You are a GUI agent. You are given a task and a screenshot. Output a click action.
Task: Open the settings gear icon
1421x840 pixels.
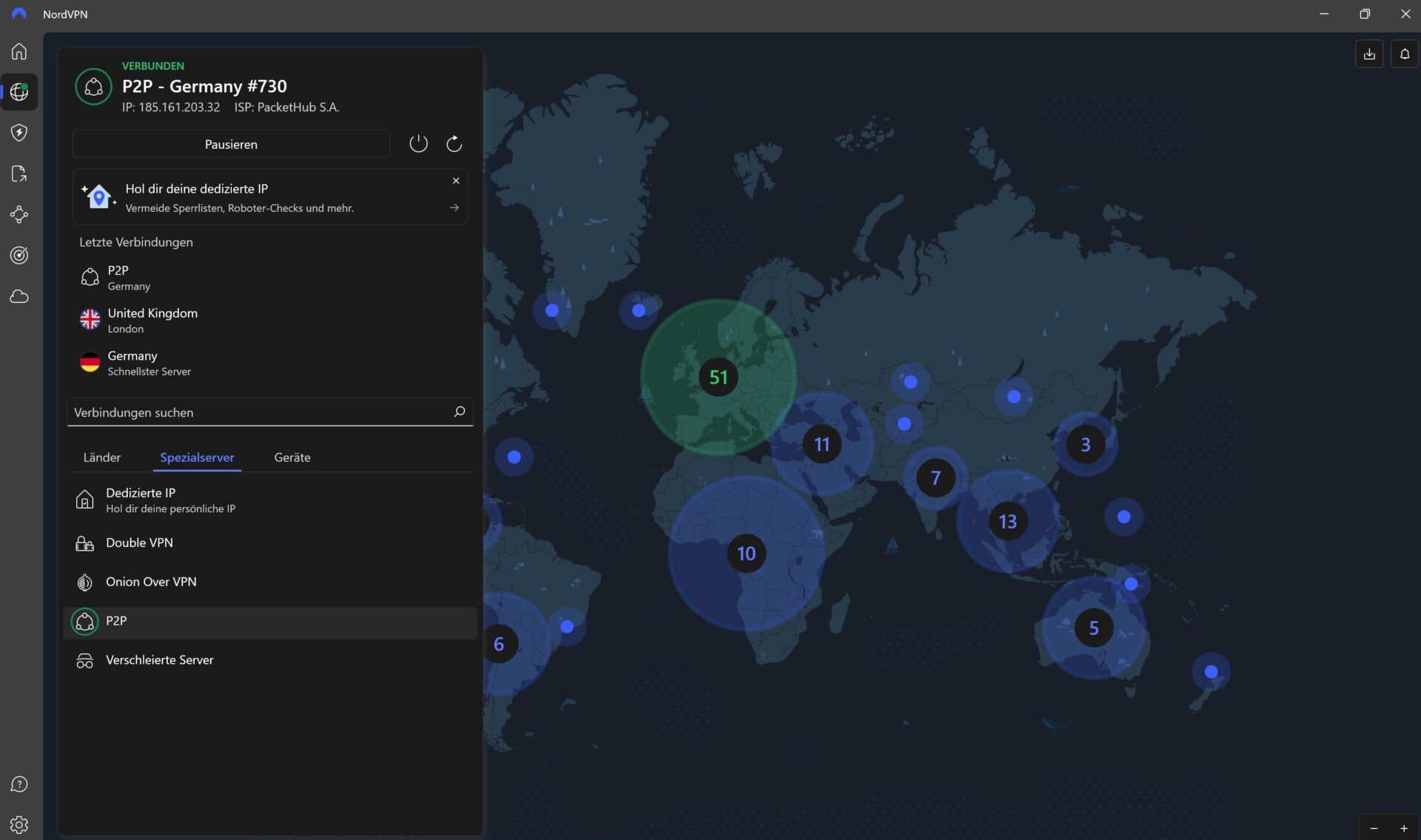point(19,824)
